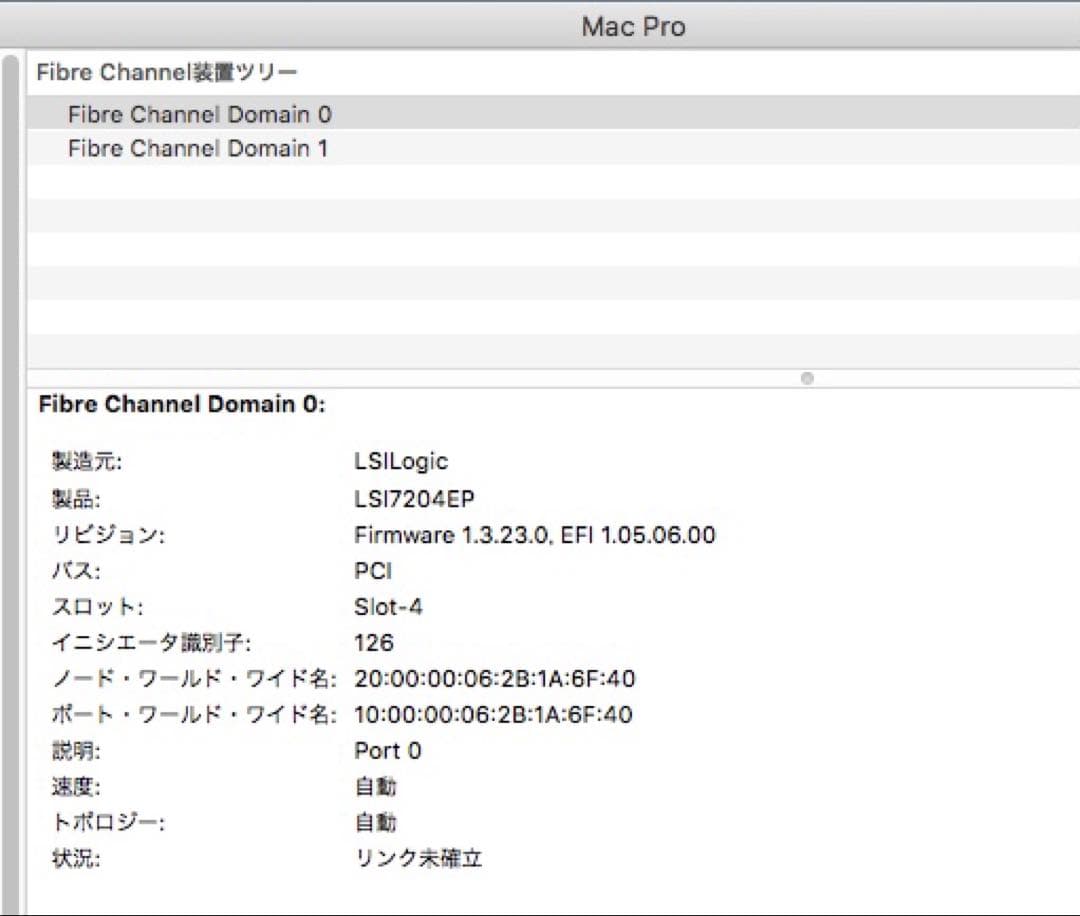Click the splitter handle between panels
This screenshot has width=1080, height=916.
tap(806, 378)
